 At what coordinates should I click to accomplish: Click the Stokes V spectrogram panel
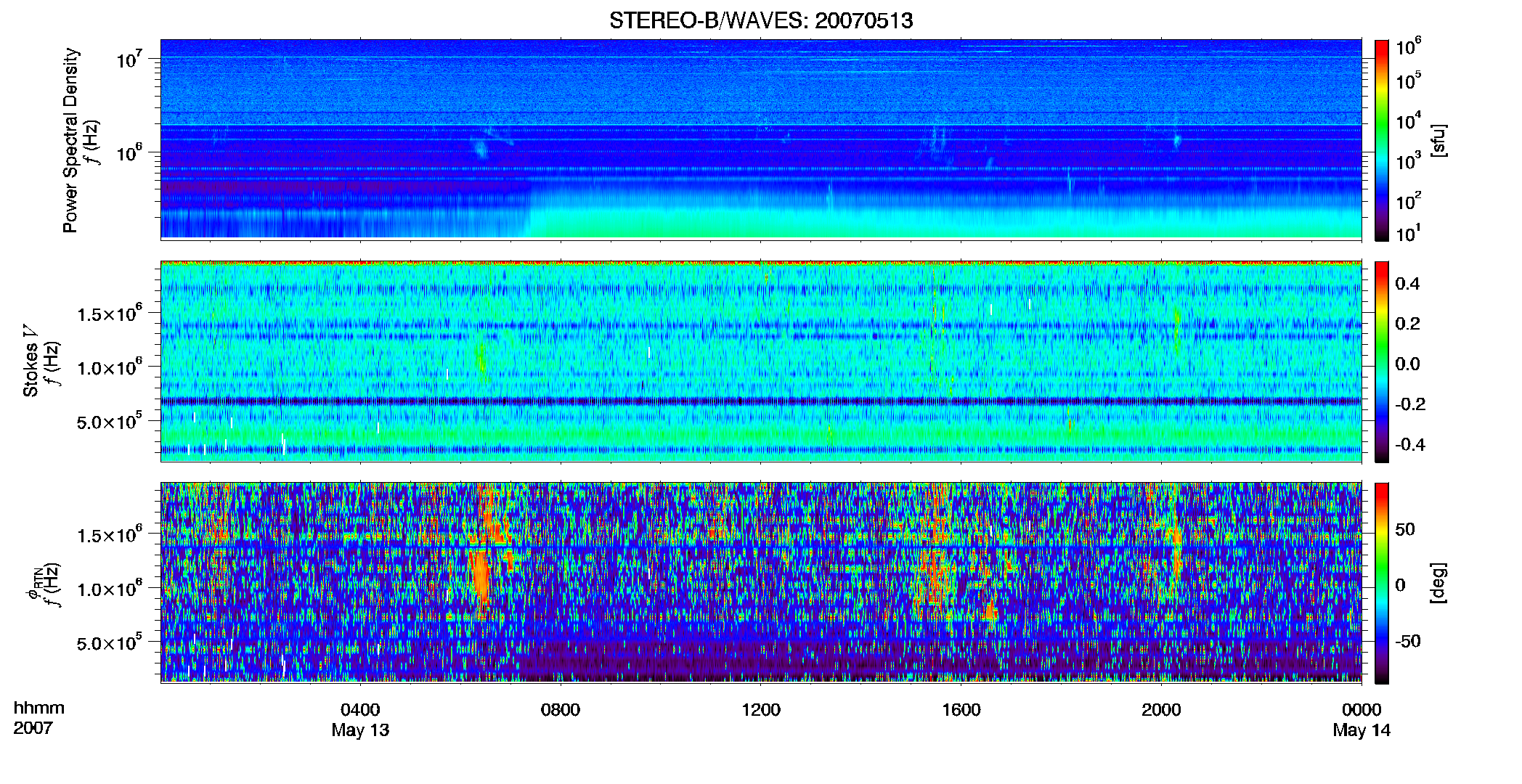pyautogui.click(x=761, y=362)
